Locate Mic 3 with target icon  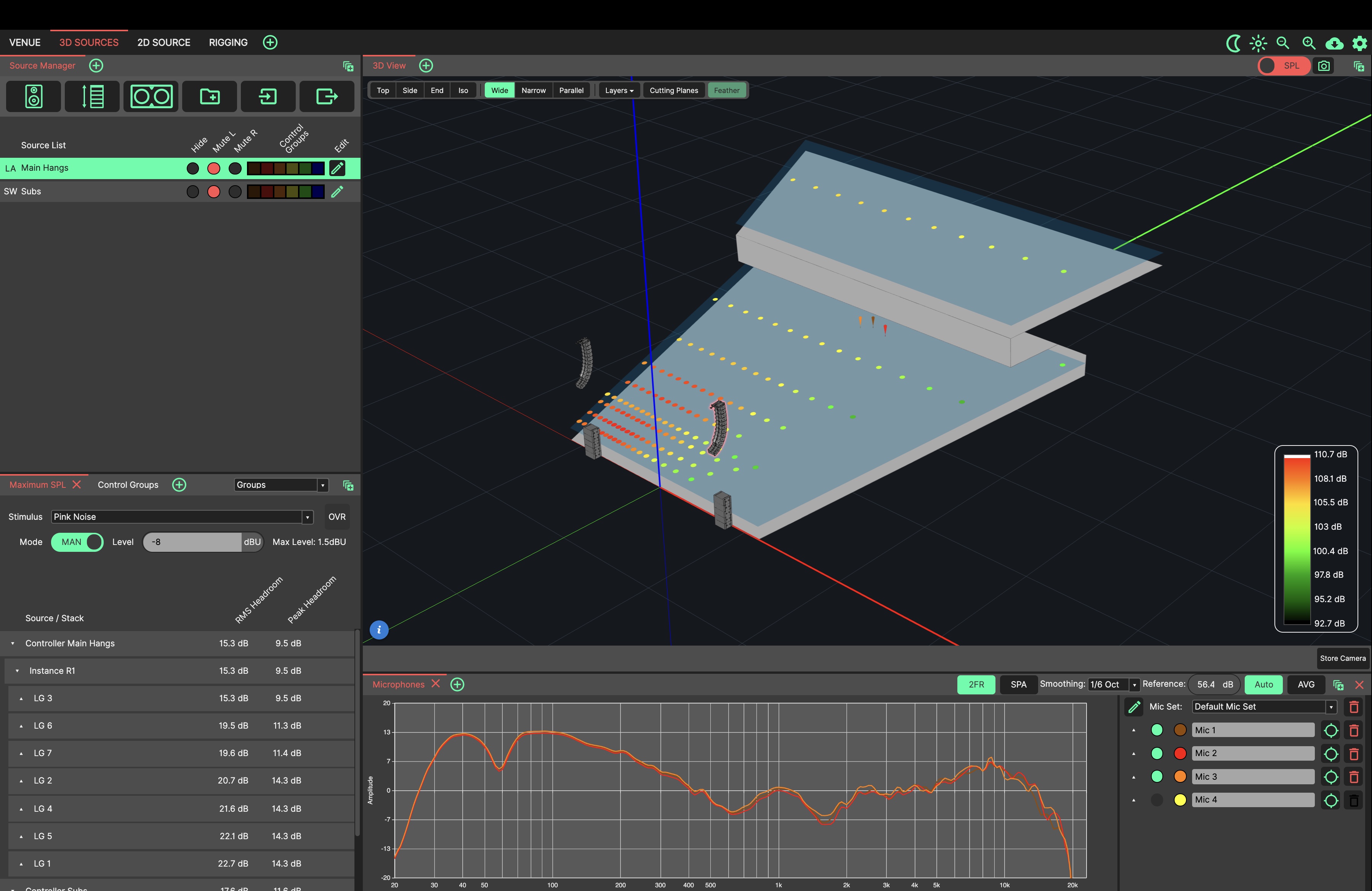coord(1330,777)
